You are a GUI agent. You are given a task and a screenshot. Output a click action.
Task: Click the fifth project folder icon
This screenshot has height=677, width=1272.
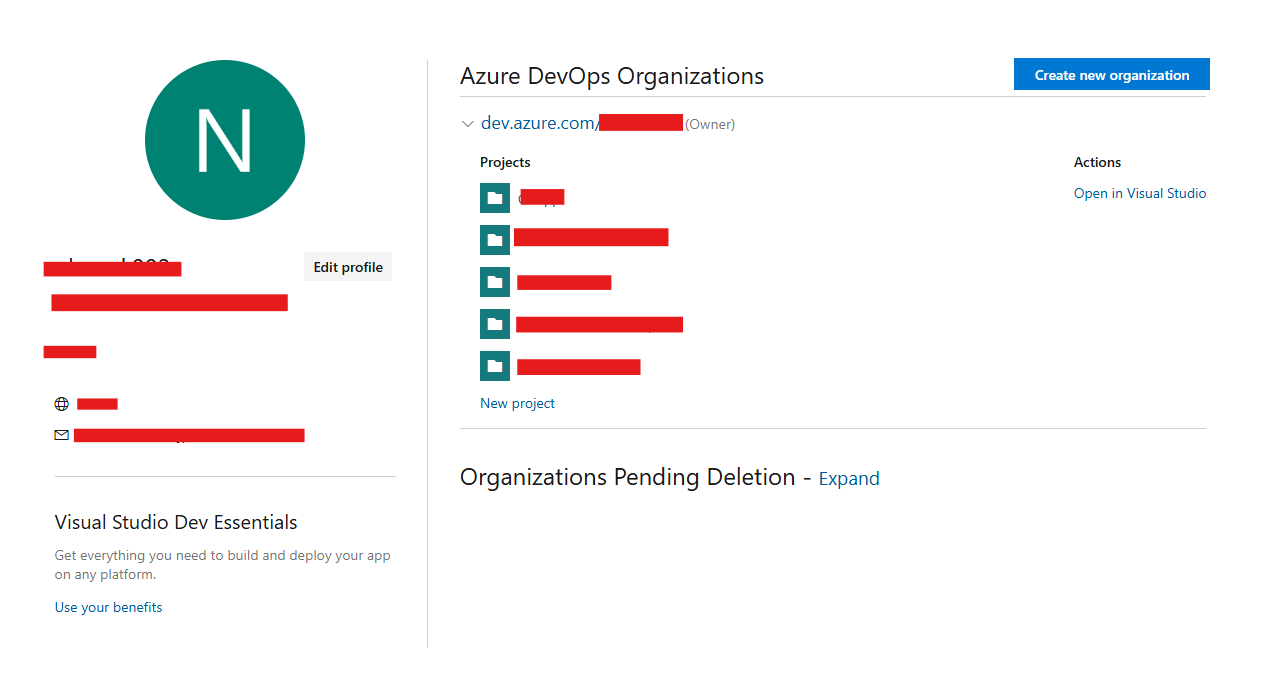(495, 366)
